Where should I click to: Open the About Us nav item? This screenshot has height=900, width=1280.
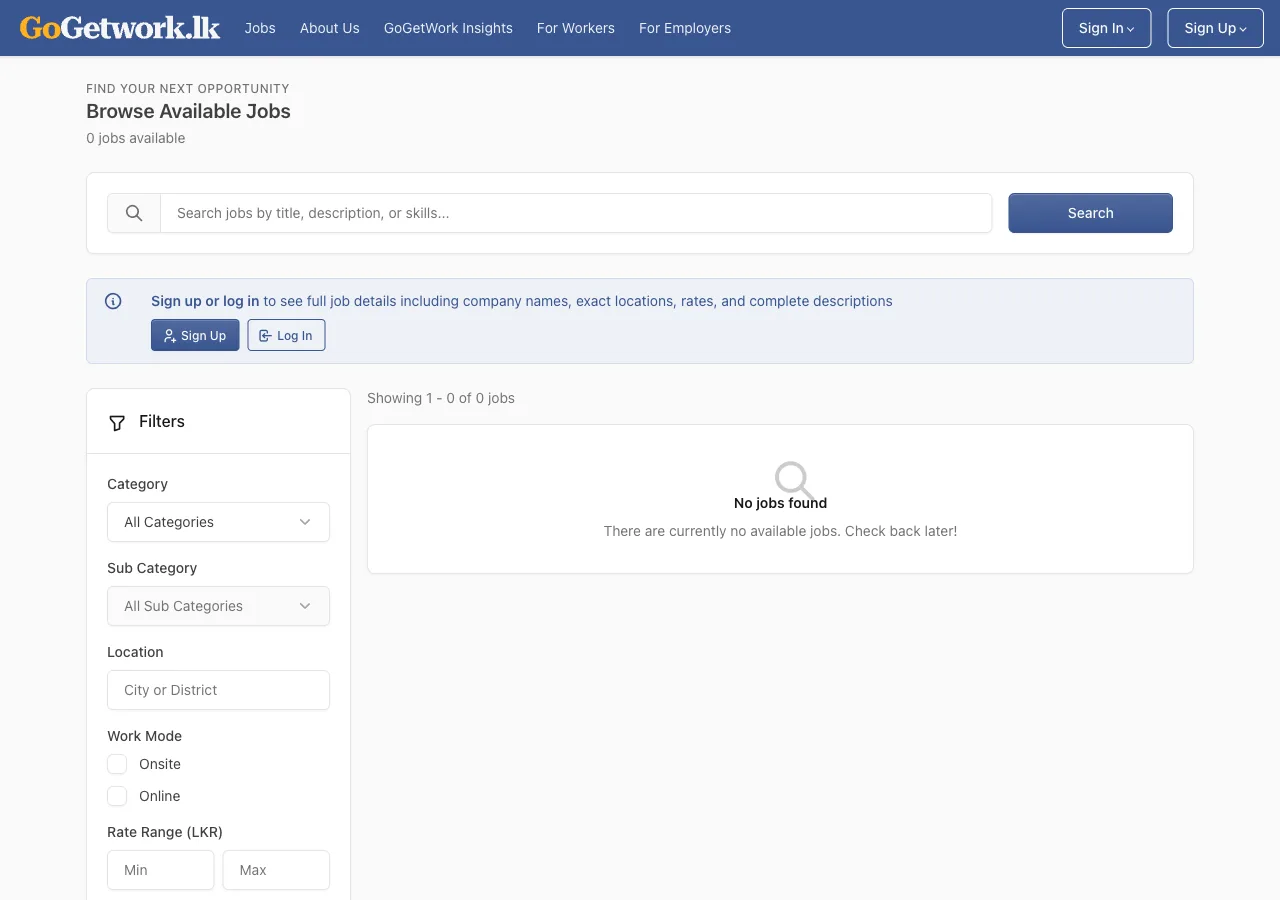click(330, 28)
